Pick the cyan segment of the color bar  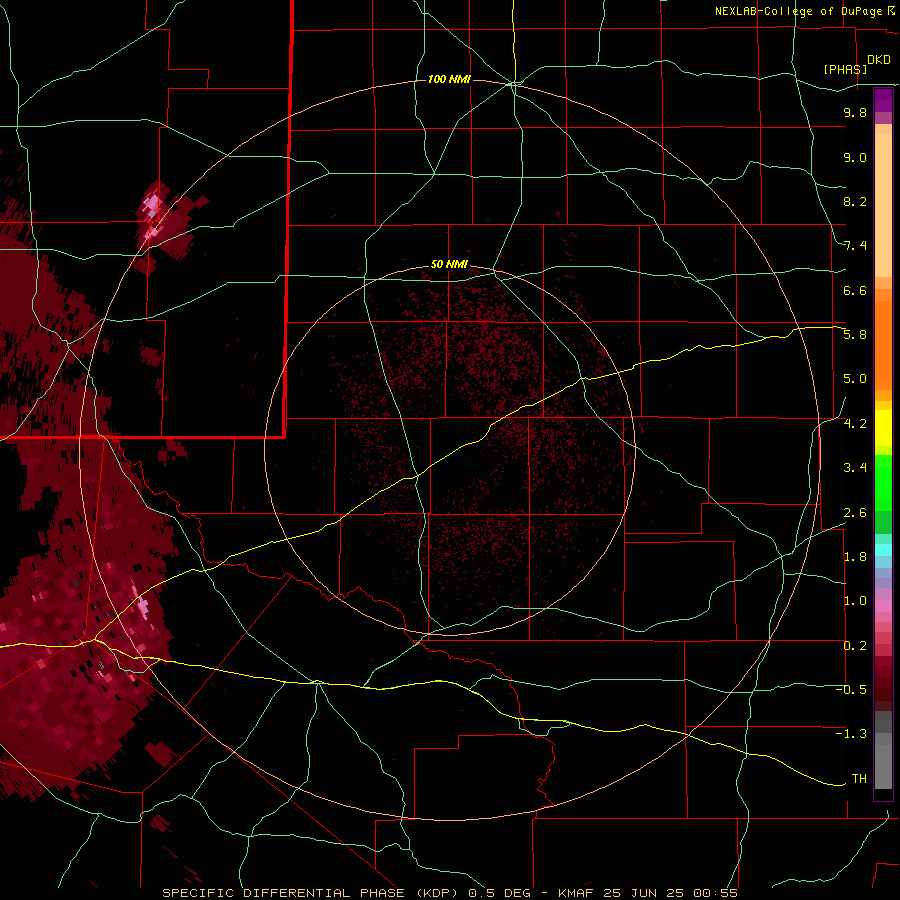(883, 550)
